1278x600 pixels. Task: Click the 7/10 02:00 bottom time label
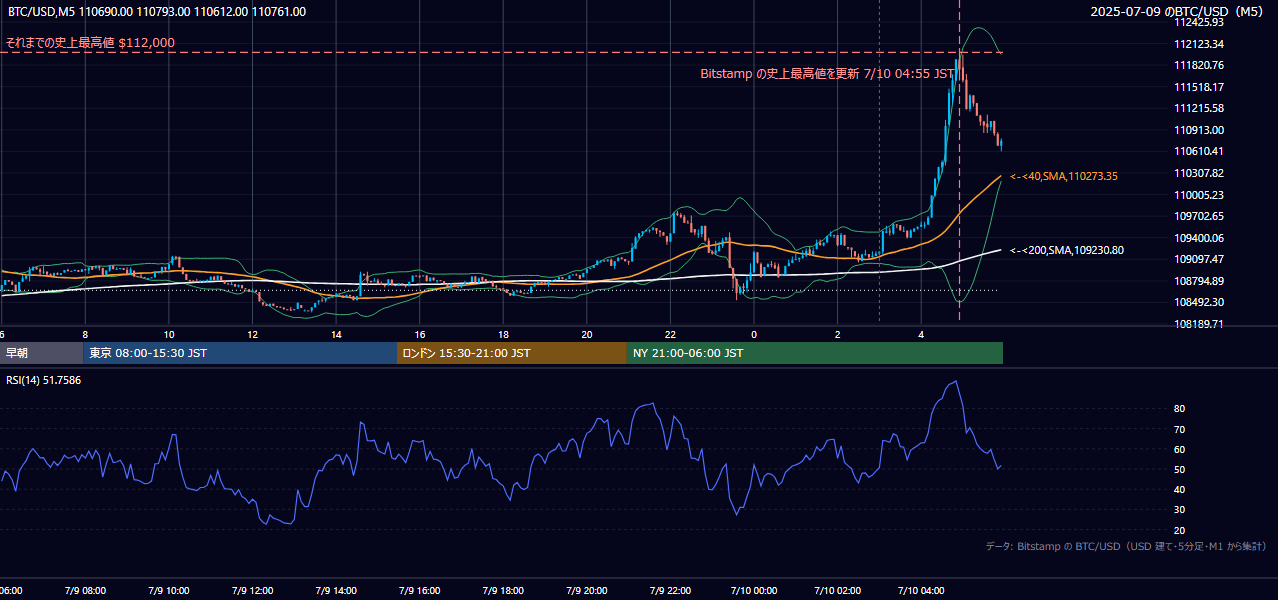tap(838, 591)
